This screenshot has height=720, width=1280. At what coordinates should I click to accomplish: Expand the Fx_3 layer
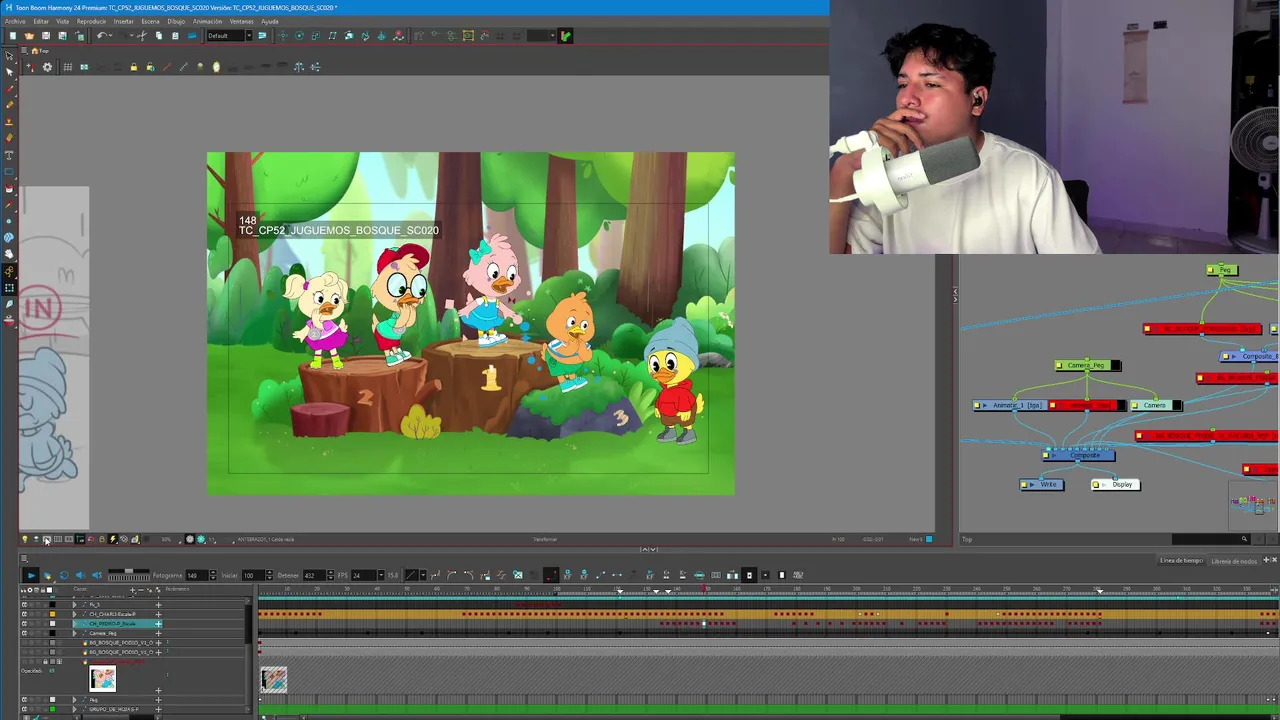tap(74, 604)
